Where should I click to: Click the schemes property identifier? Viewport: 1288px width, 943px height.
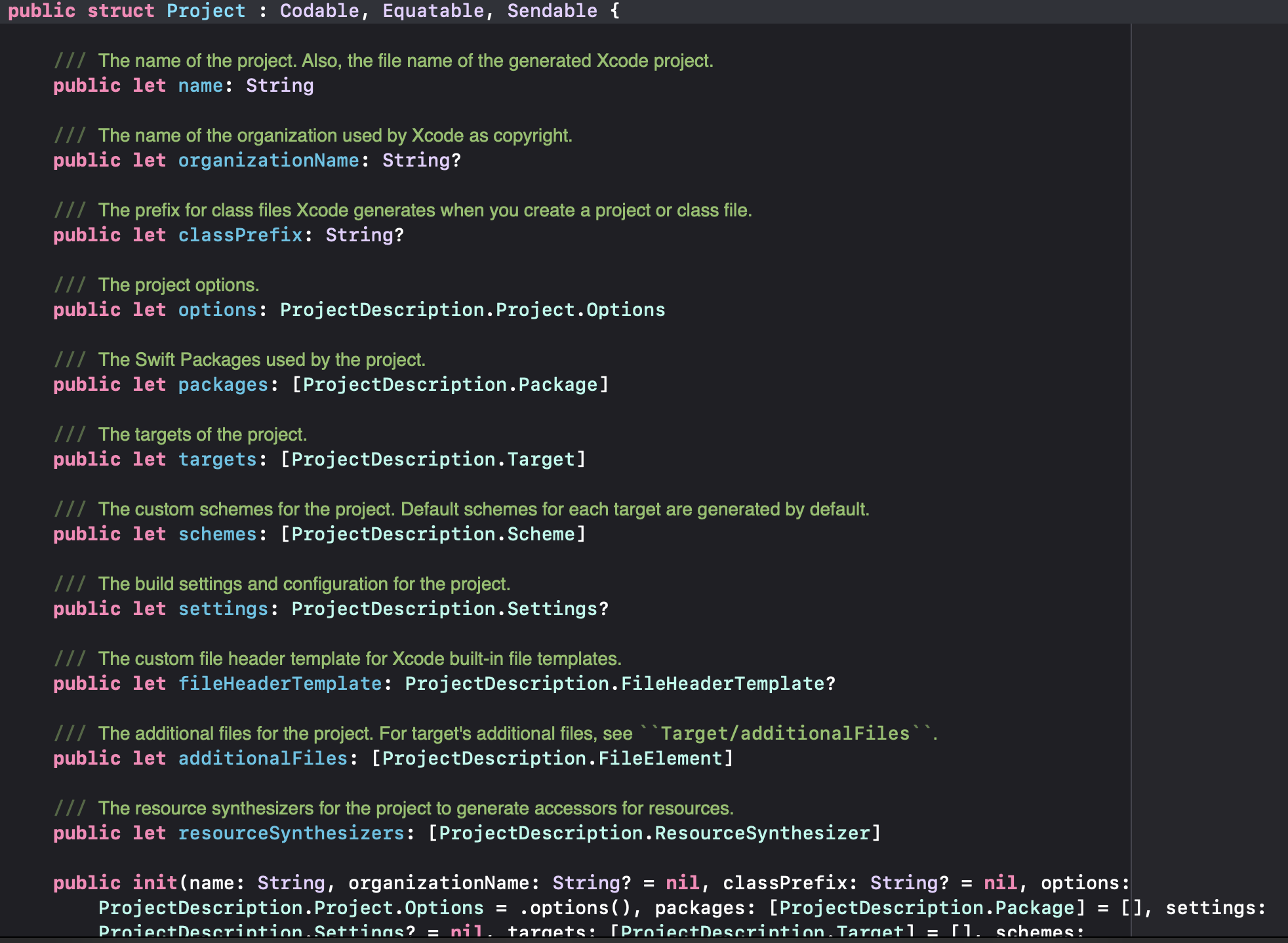tap(217, 534)
